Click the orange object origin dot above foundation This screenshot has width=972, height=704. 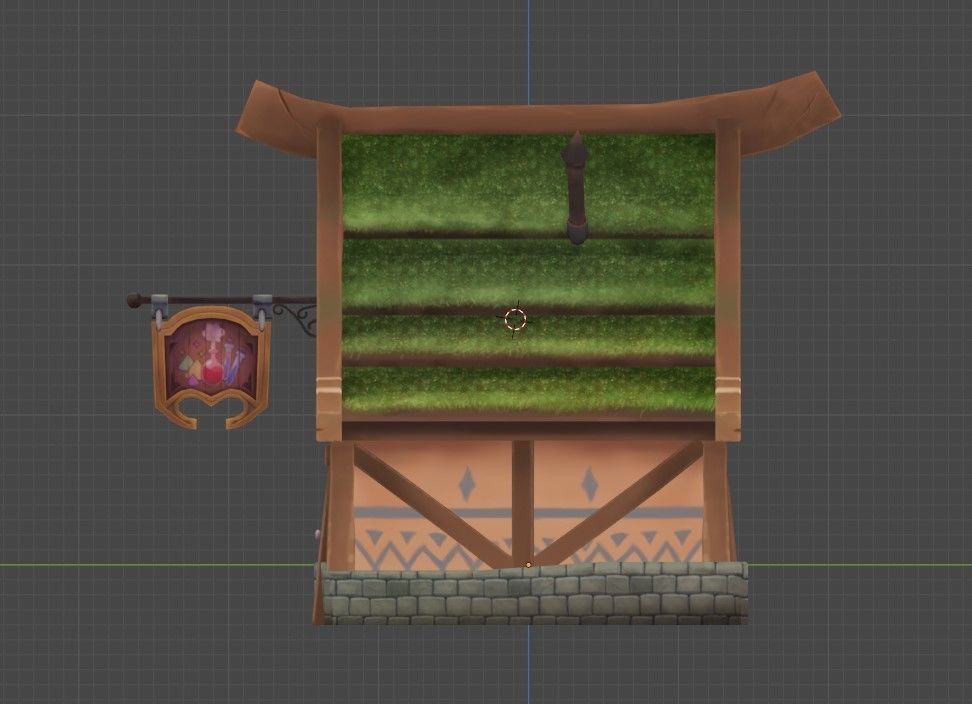click(x=528, y=565)
